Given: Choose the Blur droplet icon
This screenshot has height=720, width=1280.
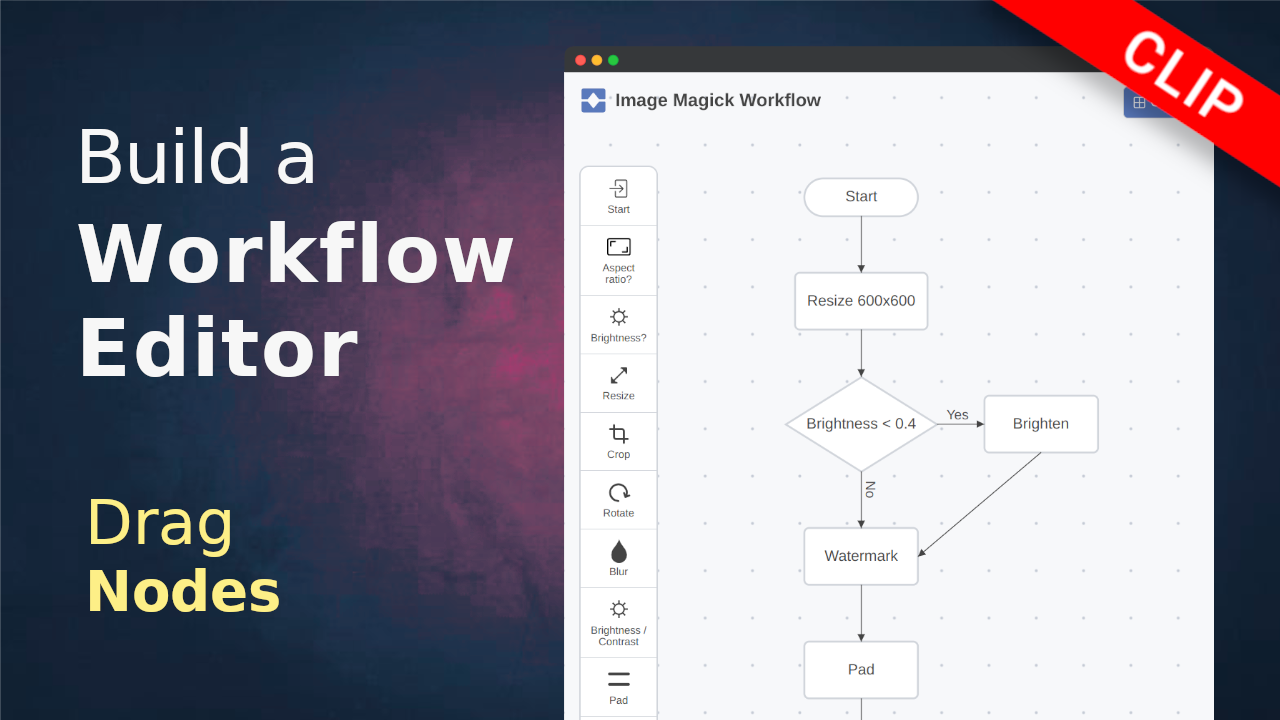Looking at the screenshot, I should click(618, 552).
